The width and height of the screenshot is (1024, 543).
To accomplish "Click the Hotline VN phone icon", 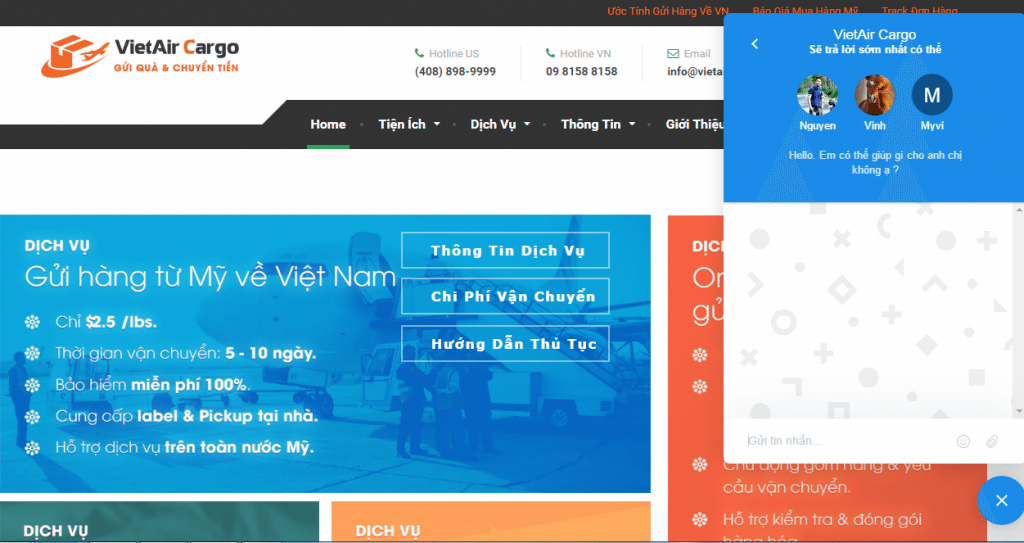I will 550,53.
